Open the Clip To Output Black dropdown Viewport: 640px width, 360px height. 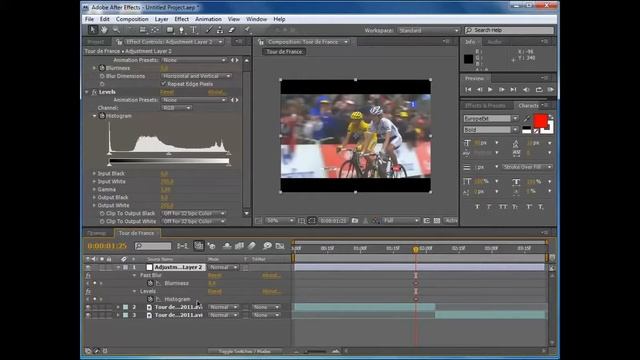194,213
